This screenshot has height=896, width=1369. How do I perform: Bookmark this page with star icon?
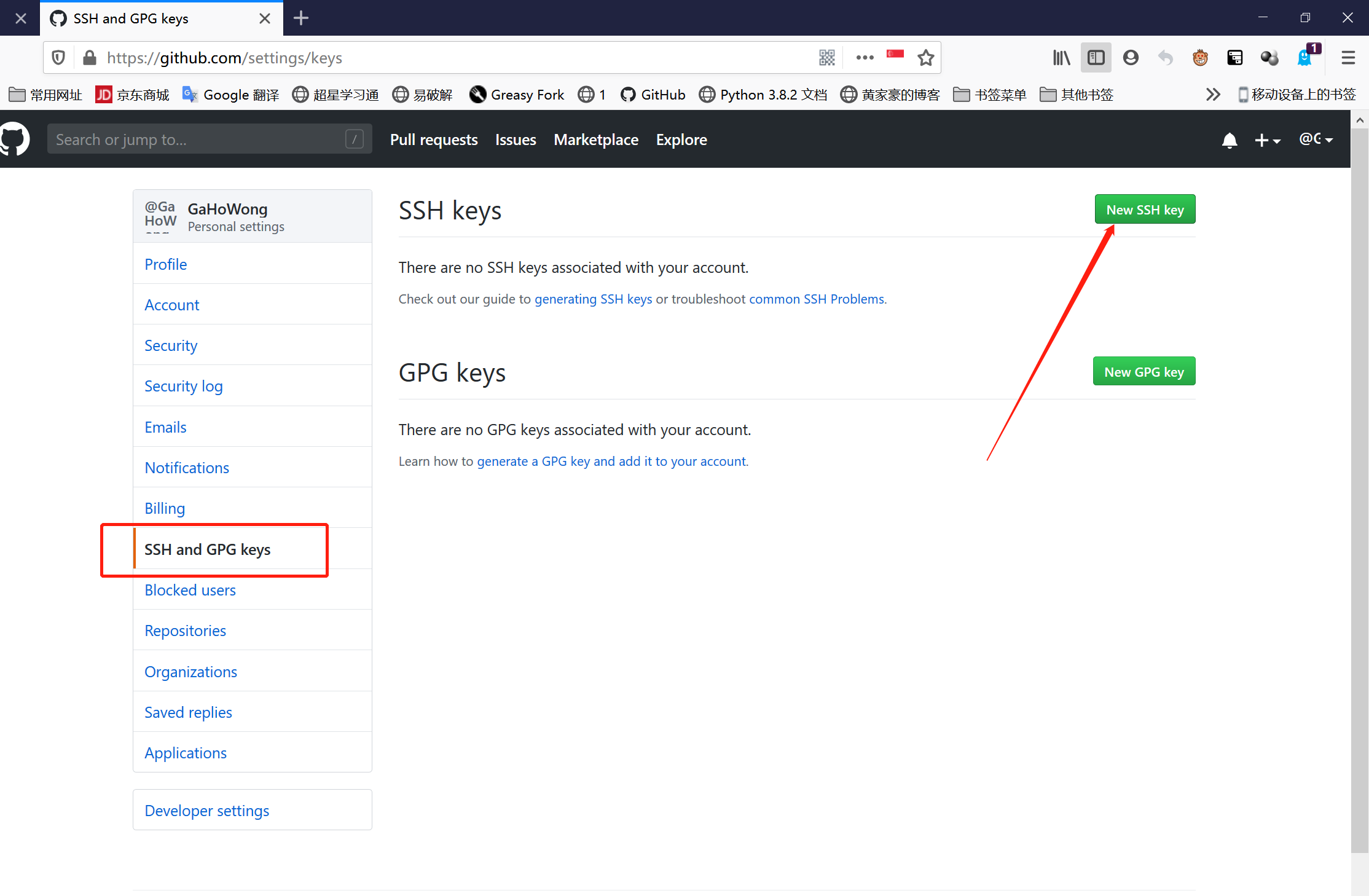(925, 58)
